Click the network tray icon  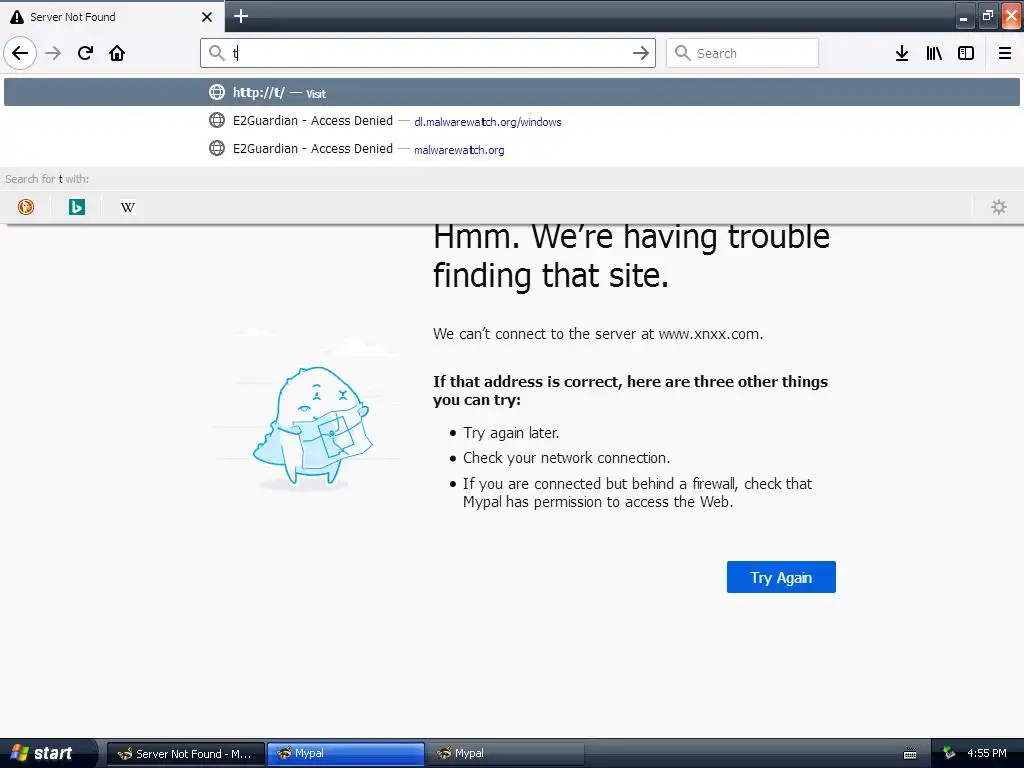[x=949, y=754]
